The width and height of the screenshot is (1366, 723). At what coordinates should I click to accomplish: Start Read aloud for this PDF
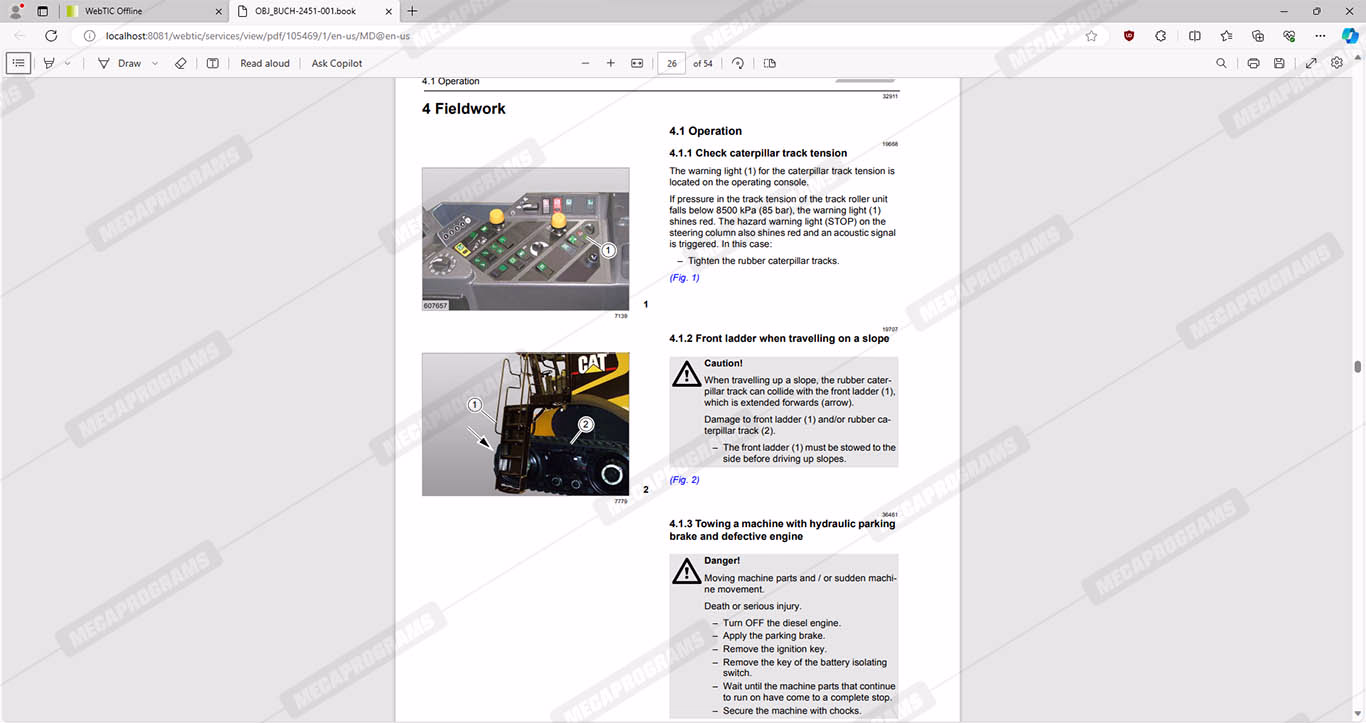click(265, 63)
